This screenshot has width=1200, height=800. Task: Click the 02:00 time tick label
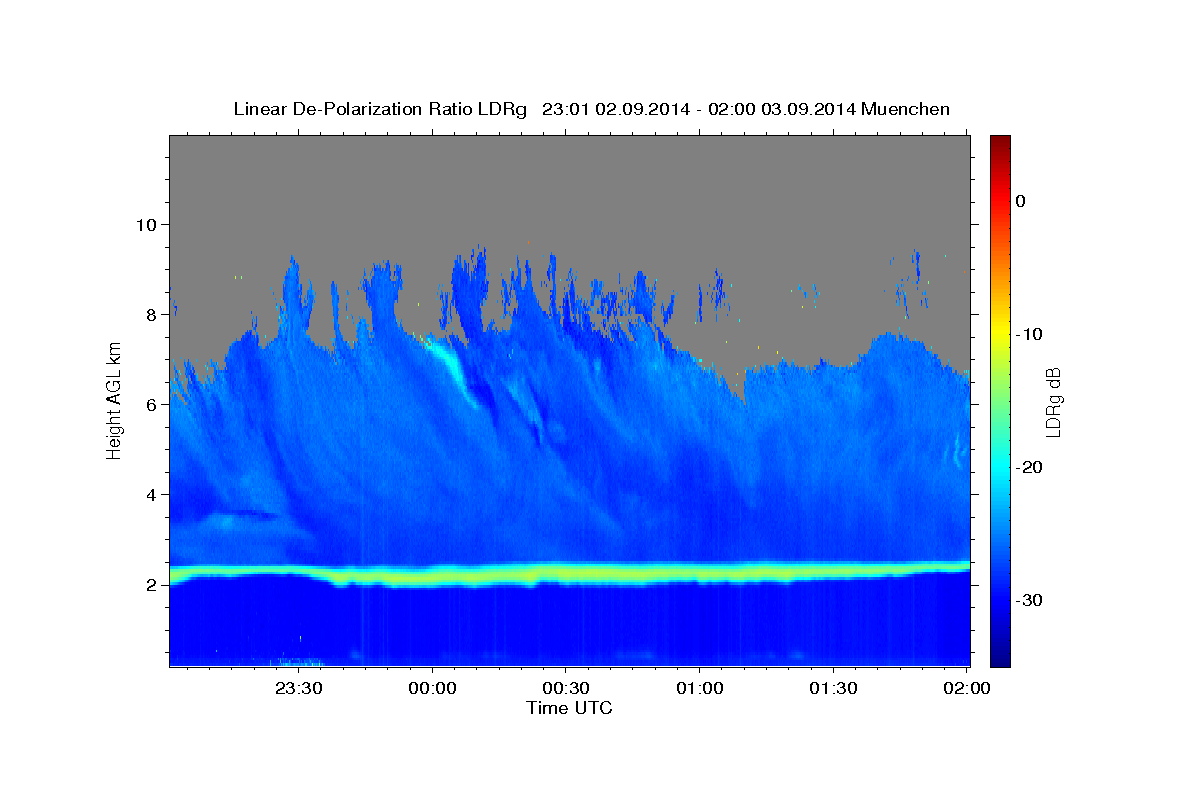point(967,688)
